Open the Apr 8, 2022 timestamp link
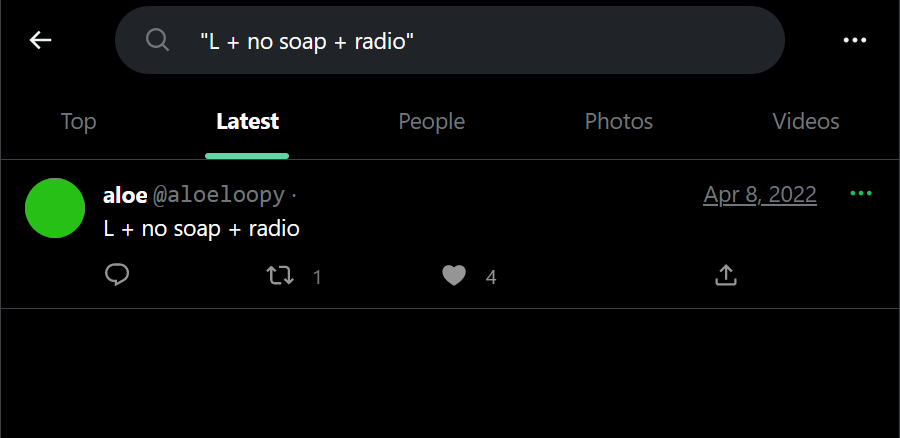This screenshot has height=438, width=900. click(x=759, y=195)
